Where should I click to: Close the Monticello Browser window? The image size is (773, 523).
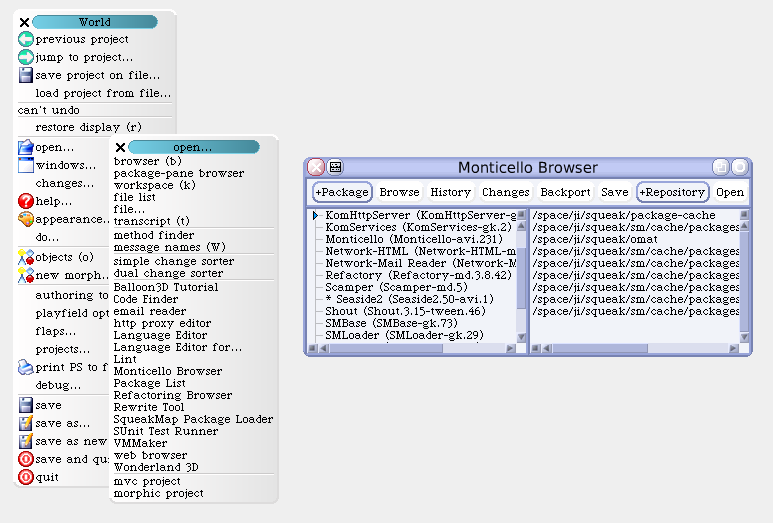(316, 168)
